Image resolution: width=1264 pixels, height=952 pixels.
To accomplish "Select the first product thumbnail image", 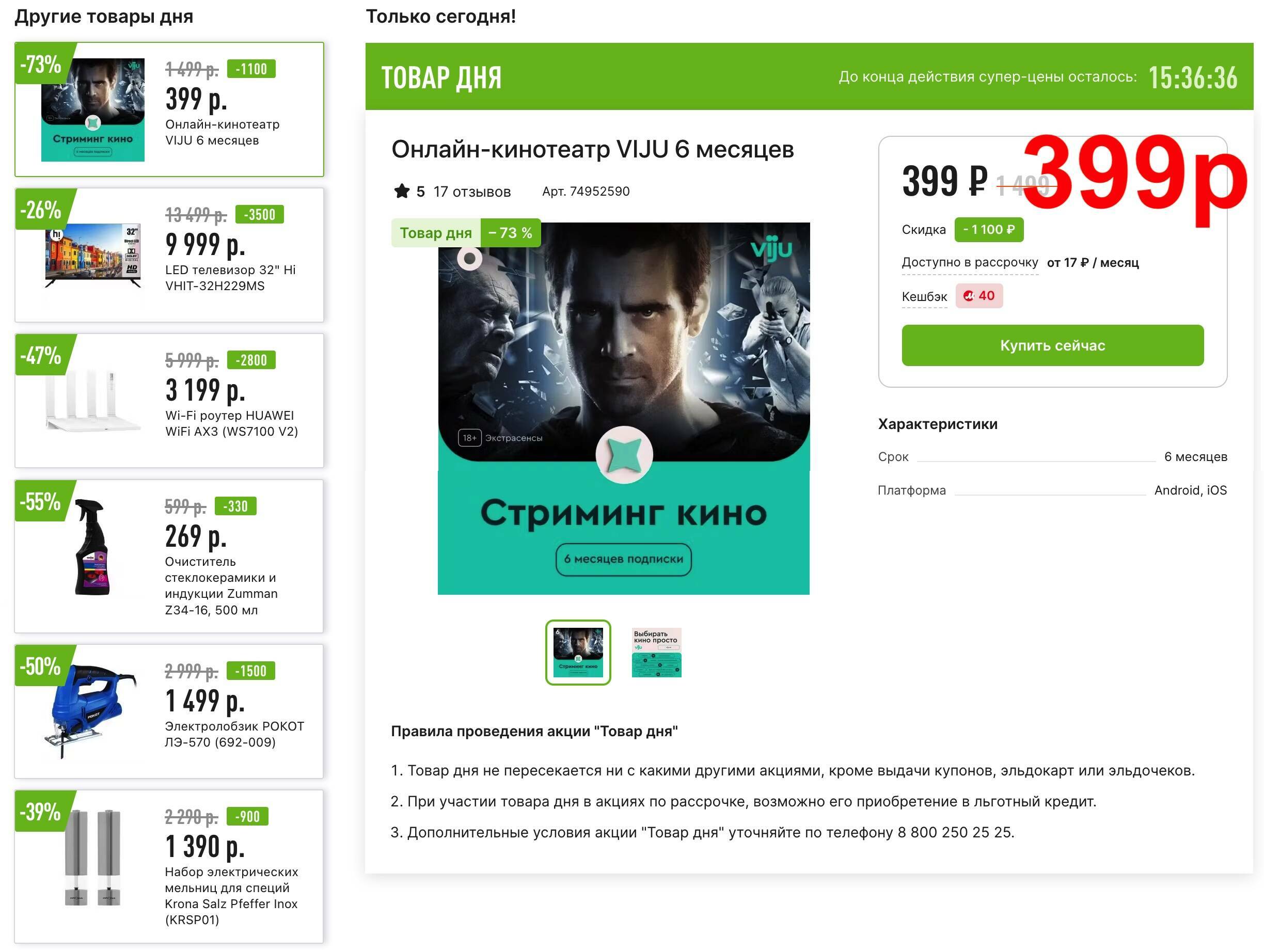I will (578, 652).
